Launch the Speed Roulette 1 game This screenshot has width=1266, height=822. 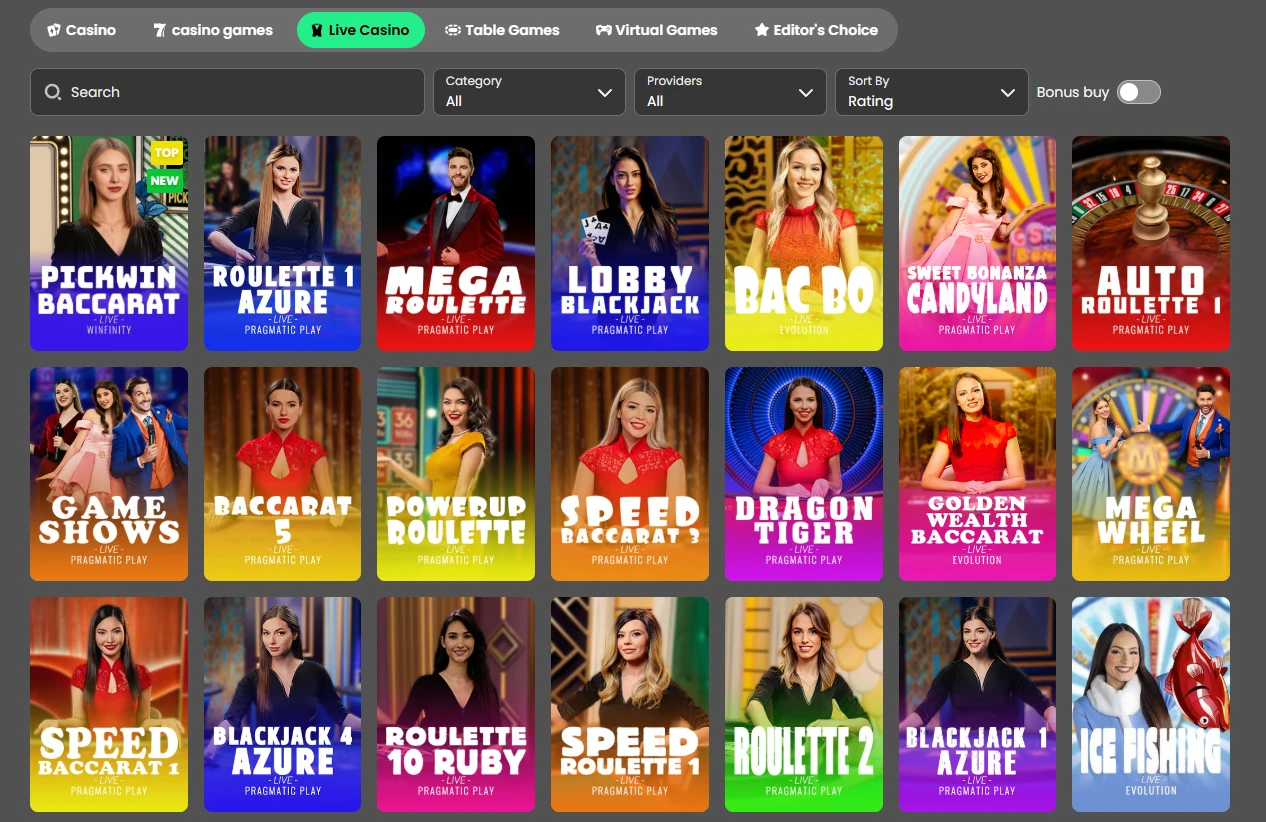point(630,705)
